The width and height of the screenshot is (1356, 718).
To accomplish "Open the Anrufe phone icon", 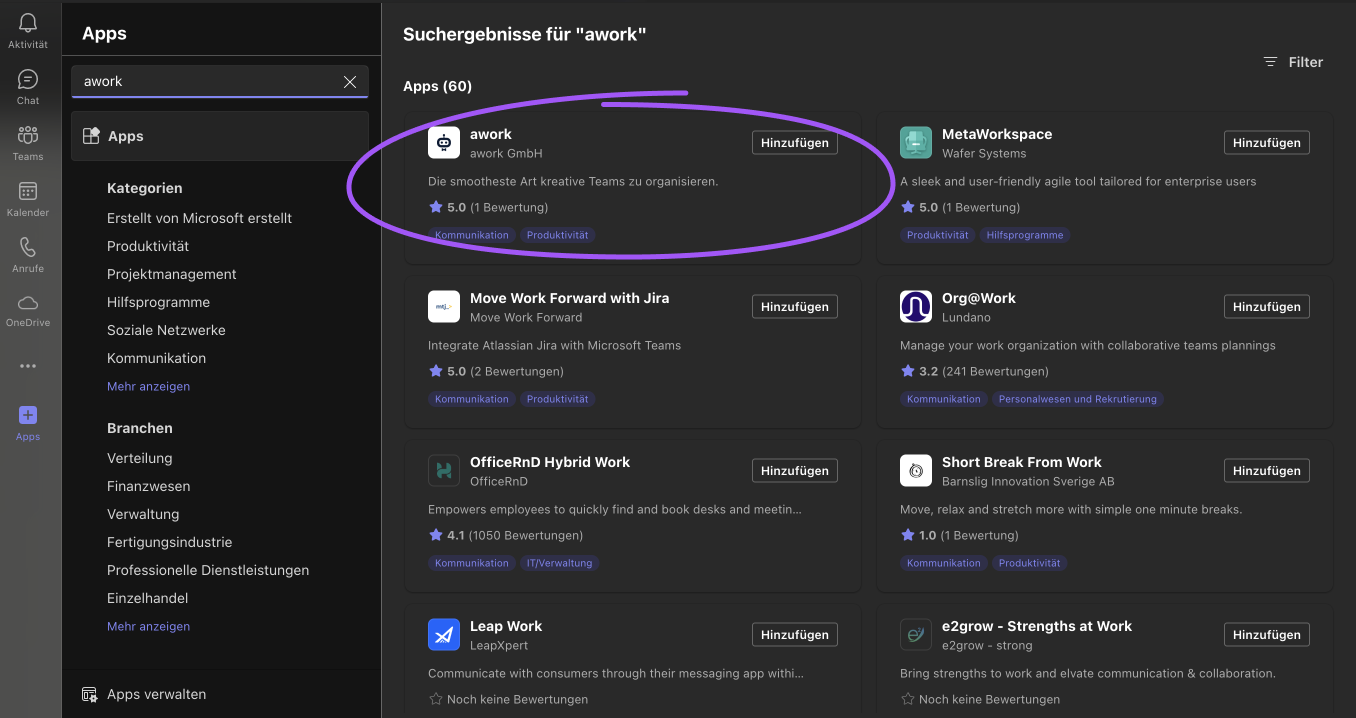I will 28,247.
